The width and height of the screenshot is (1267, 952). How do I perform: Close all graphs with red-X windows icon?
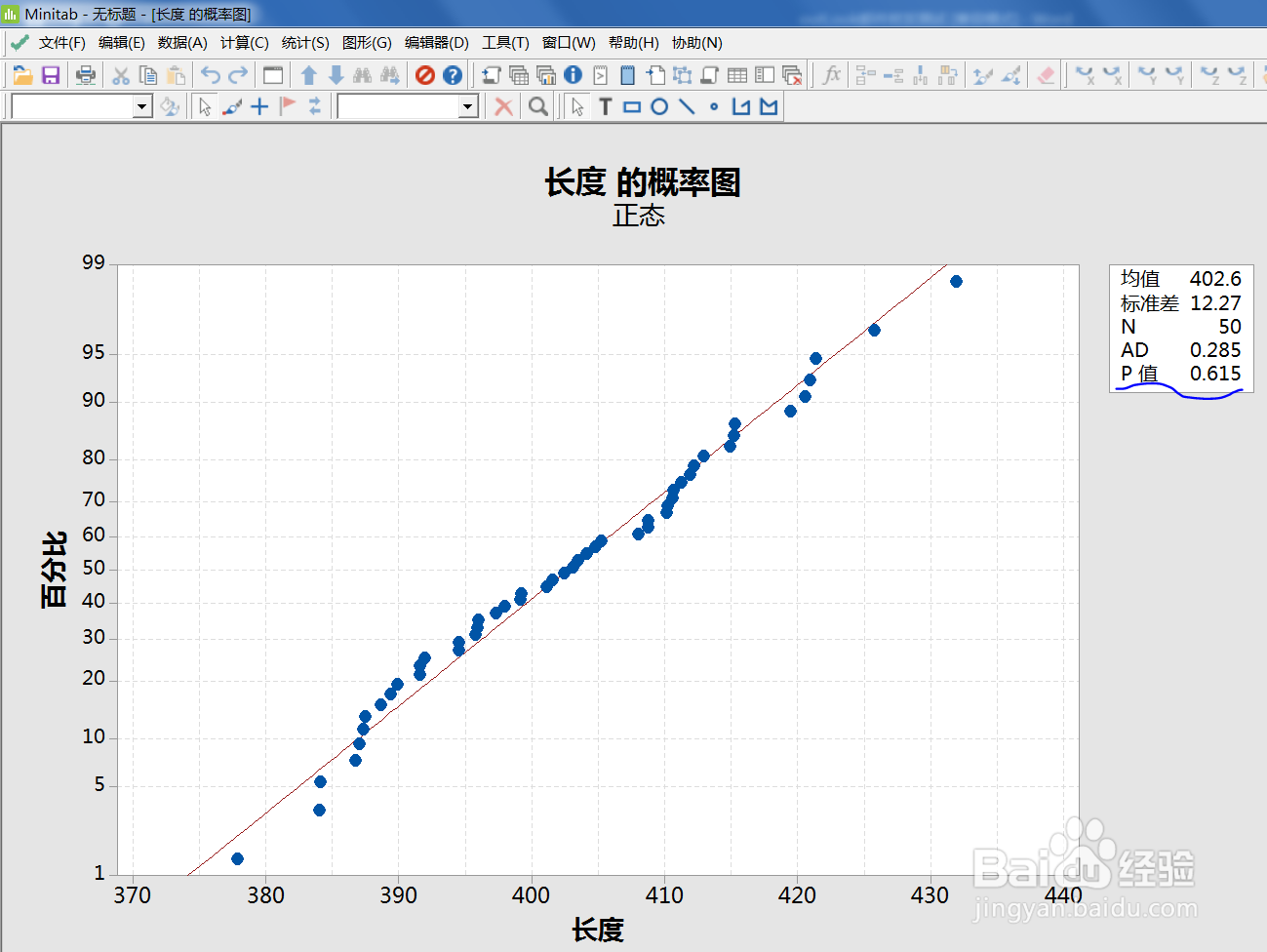(792, 75)
